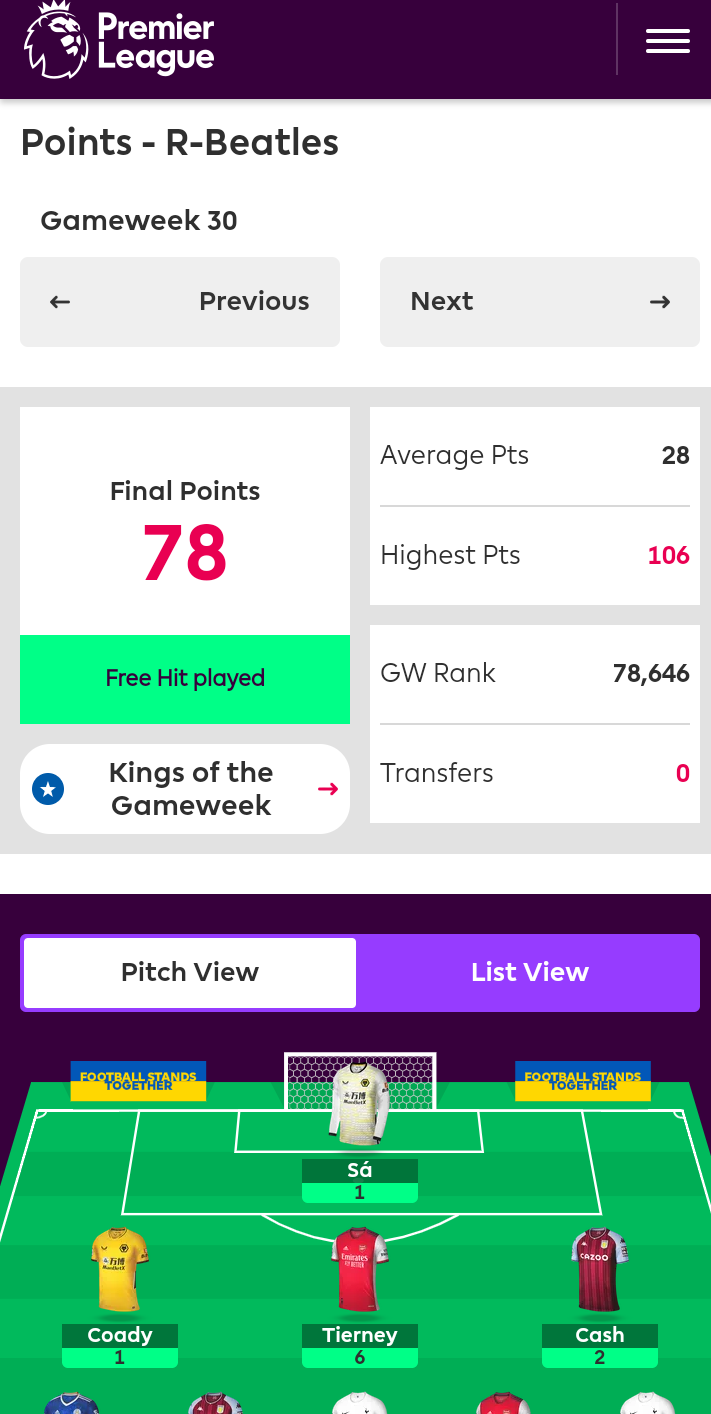This screenshot has width=711, height=1414.
Task: Select Cash's claret Aston Villa shirt
Action: coord(600,1270)
